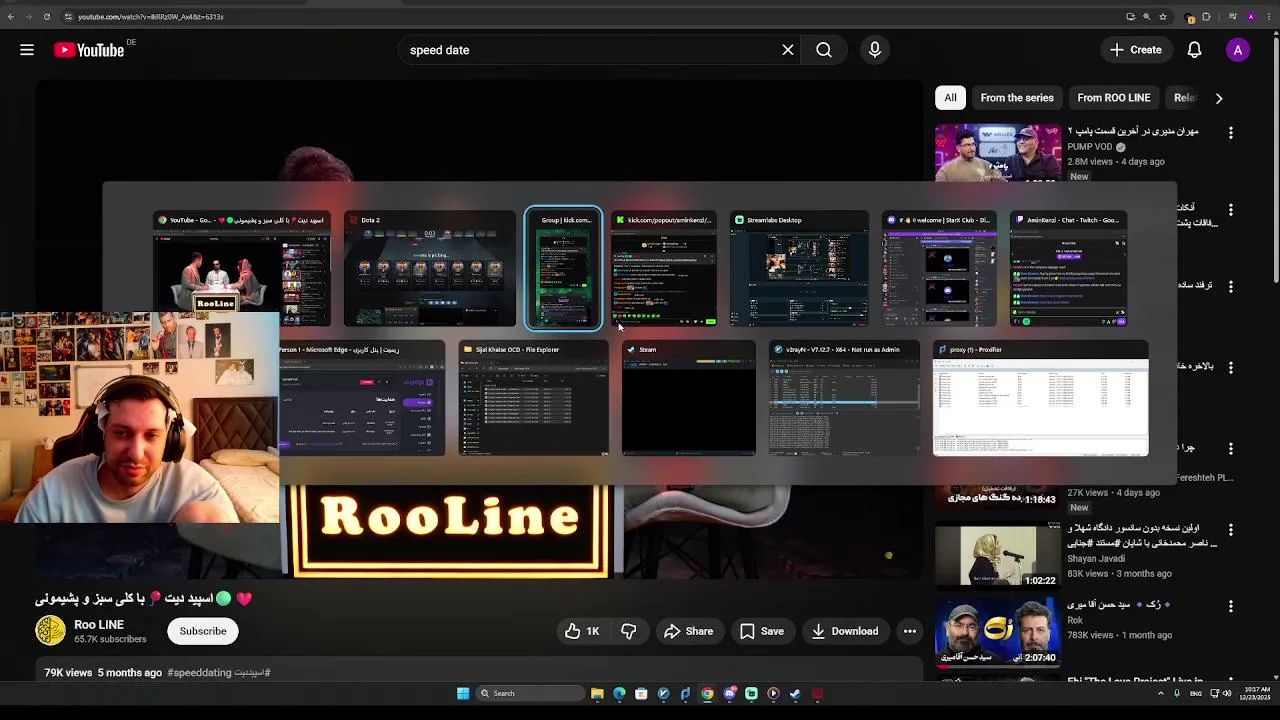Viewport: 1280px width, 720px height.
Task: Open the ENG language switcher
Action: (1198, 693)
